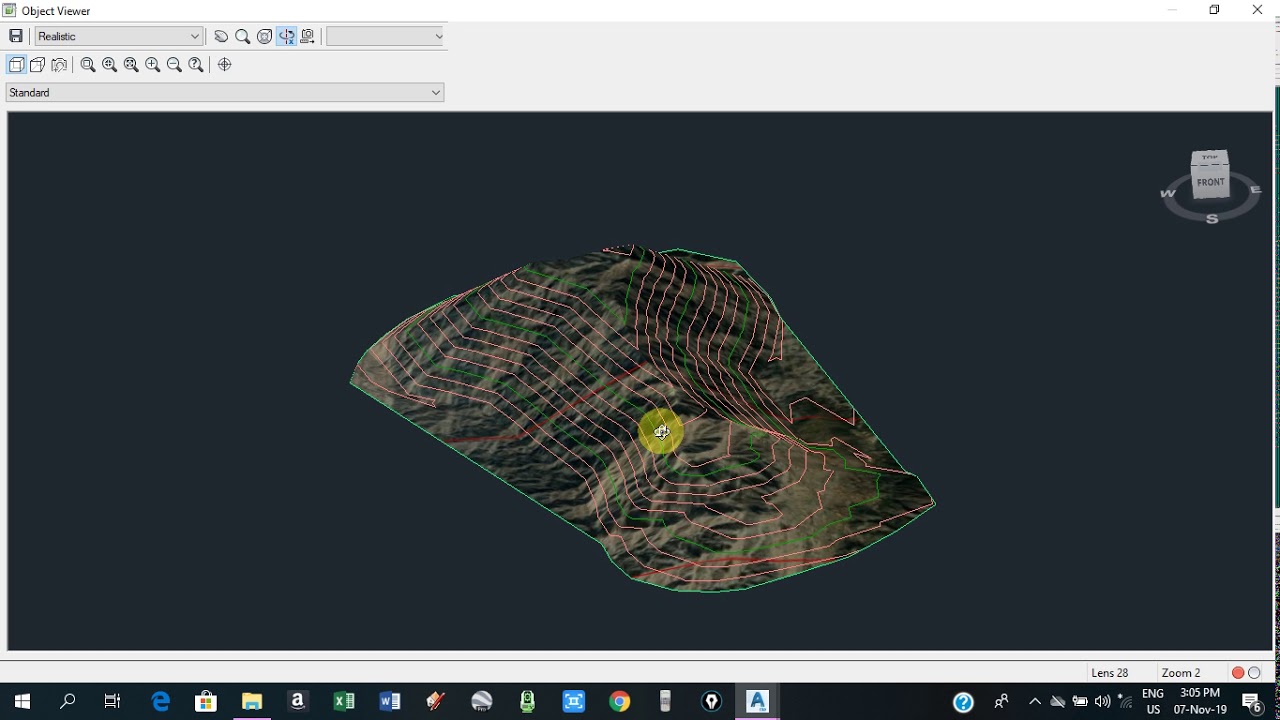Screen dimensions: 1280x720
Task: Click the white circle in status bar
Action: pyautogui.click(x=1255, y=673)
